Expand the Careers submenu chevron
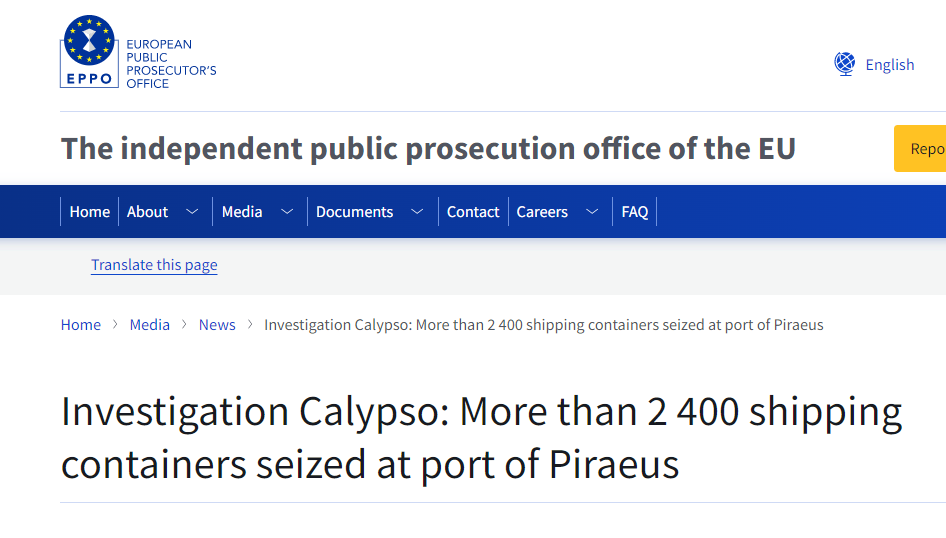This screenshot has width=946, height=538. [592, 212]
